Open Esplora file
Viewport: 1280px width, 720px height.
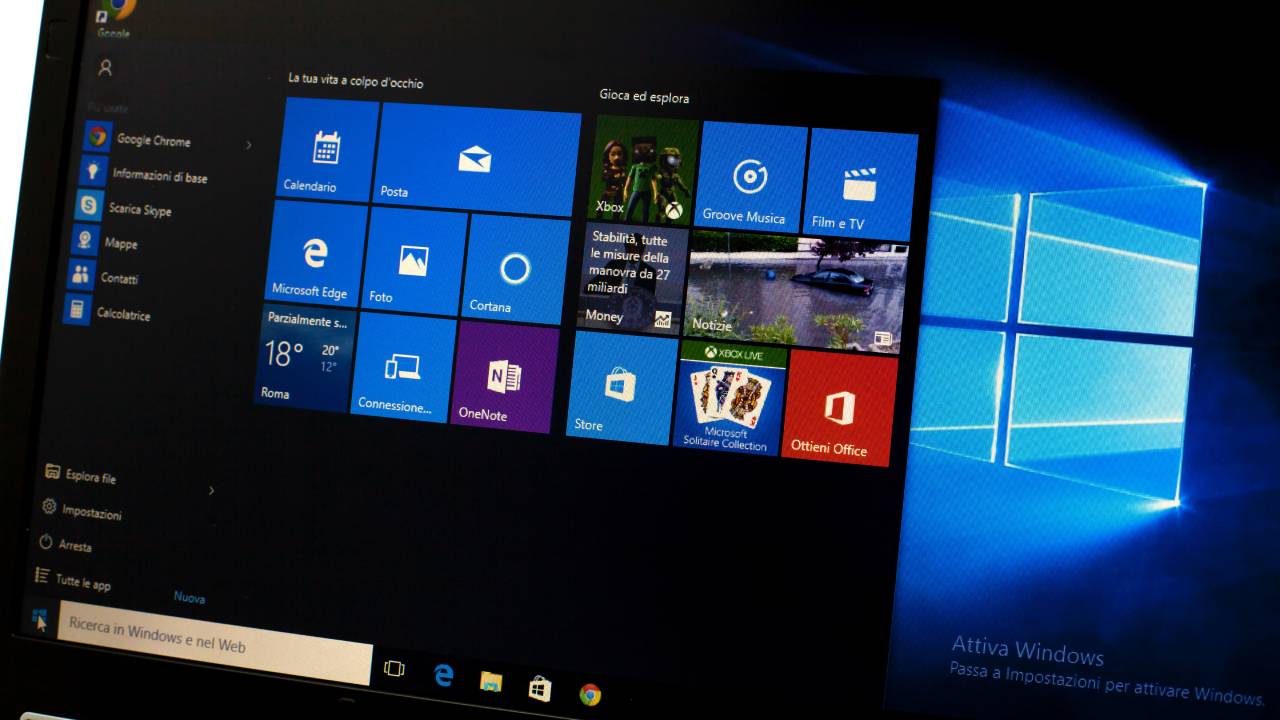pyautogui.click(x=82, y=474)
